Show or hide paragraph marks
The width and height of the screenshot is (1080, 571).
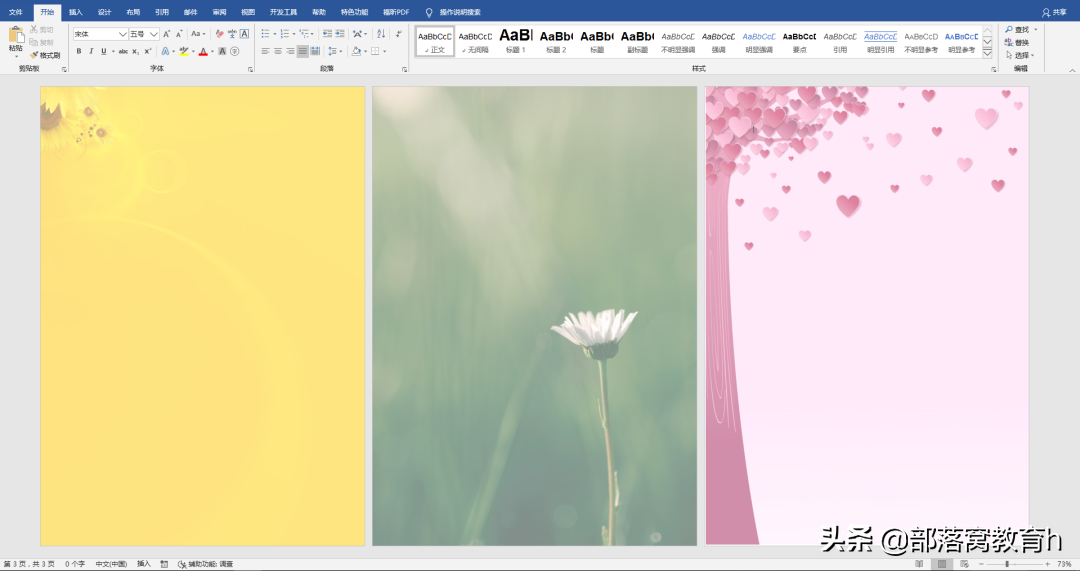398,34
